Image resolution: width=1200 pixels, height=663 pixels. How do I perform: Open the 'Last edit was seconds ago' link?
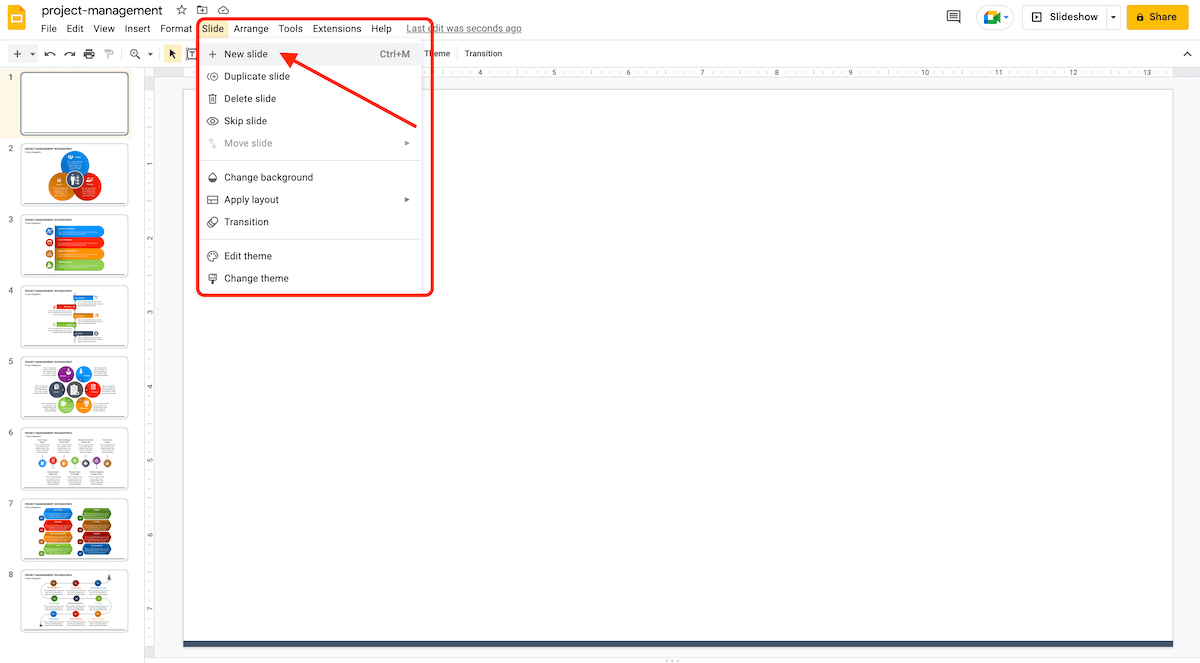[463, 29]
